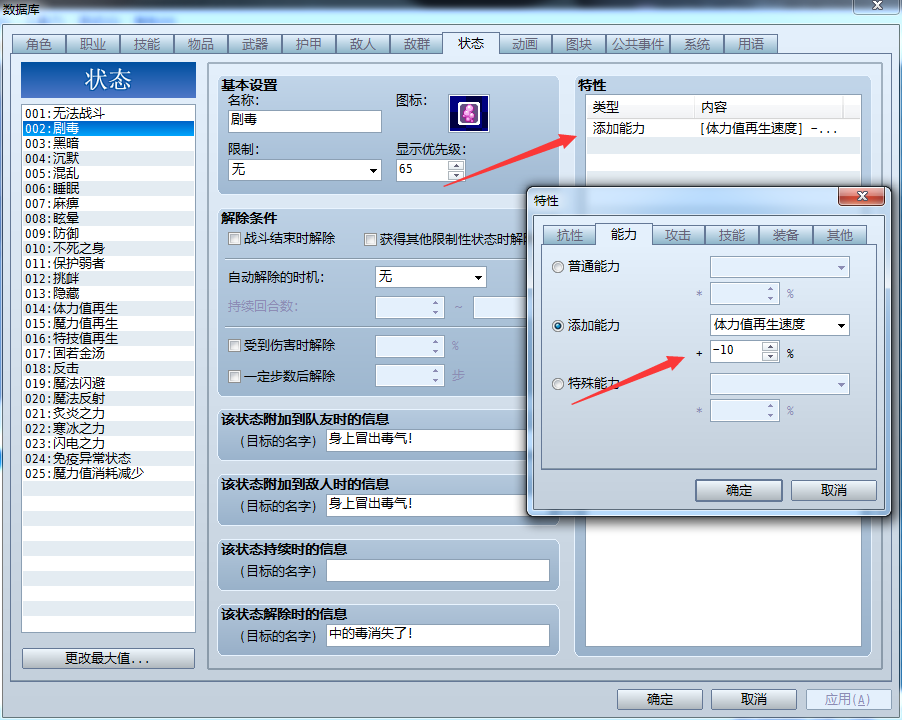Viewport: 902px width, 720px height.
Task: Go to the 敌群 tab
Action: click(x=416, y=44)
